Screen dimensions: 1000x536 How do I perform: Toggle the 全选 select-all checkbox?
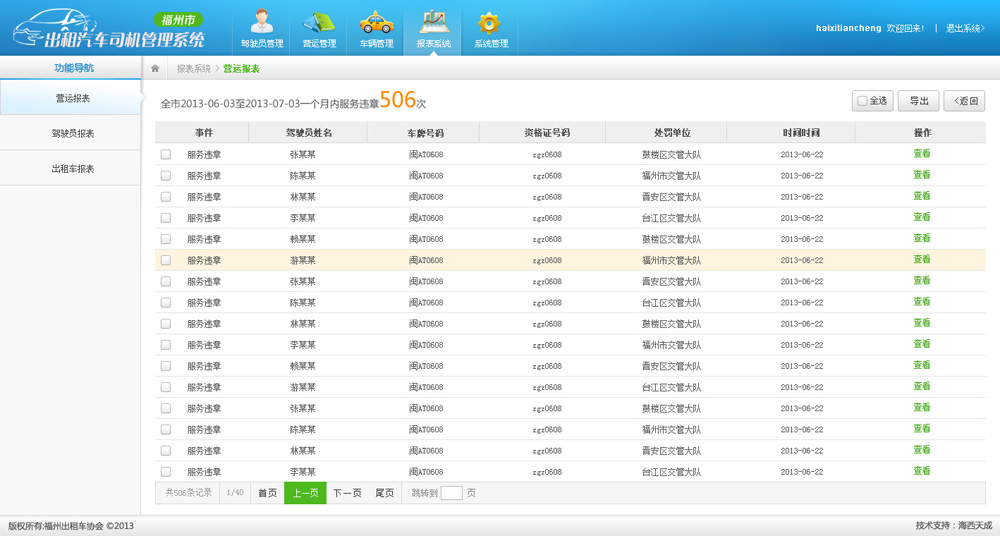(x=862, y=101)
